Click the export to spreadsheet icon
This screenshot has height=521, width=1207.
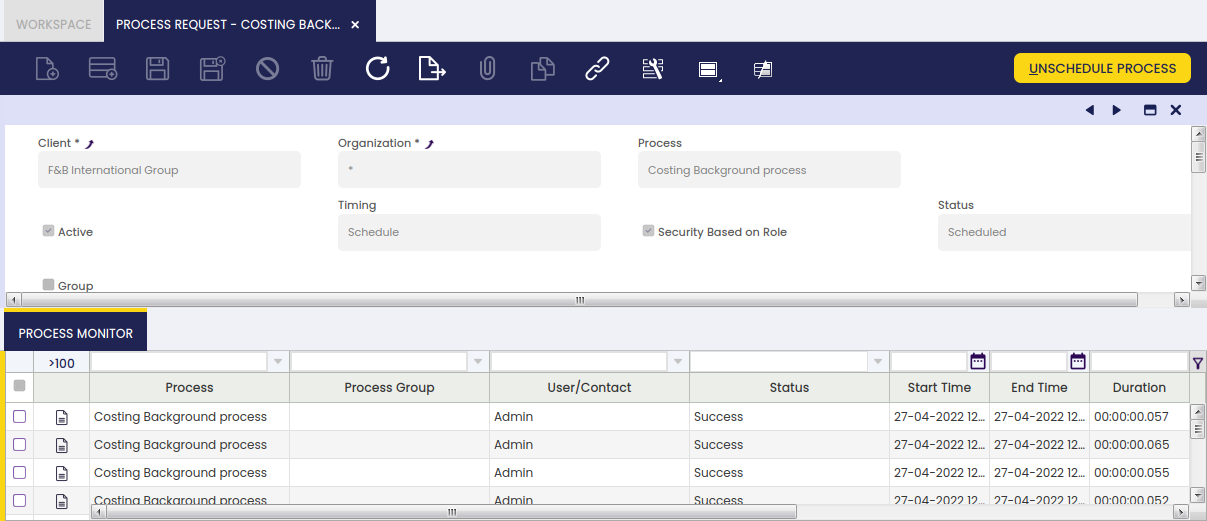point(431,69)
